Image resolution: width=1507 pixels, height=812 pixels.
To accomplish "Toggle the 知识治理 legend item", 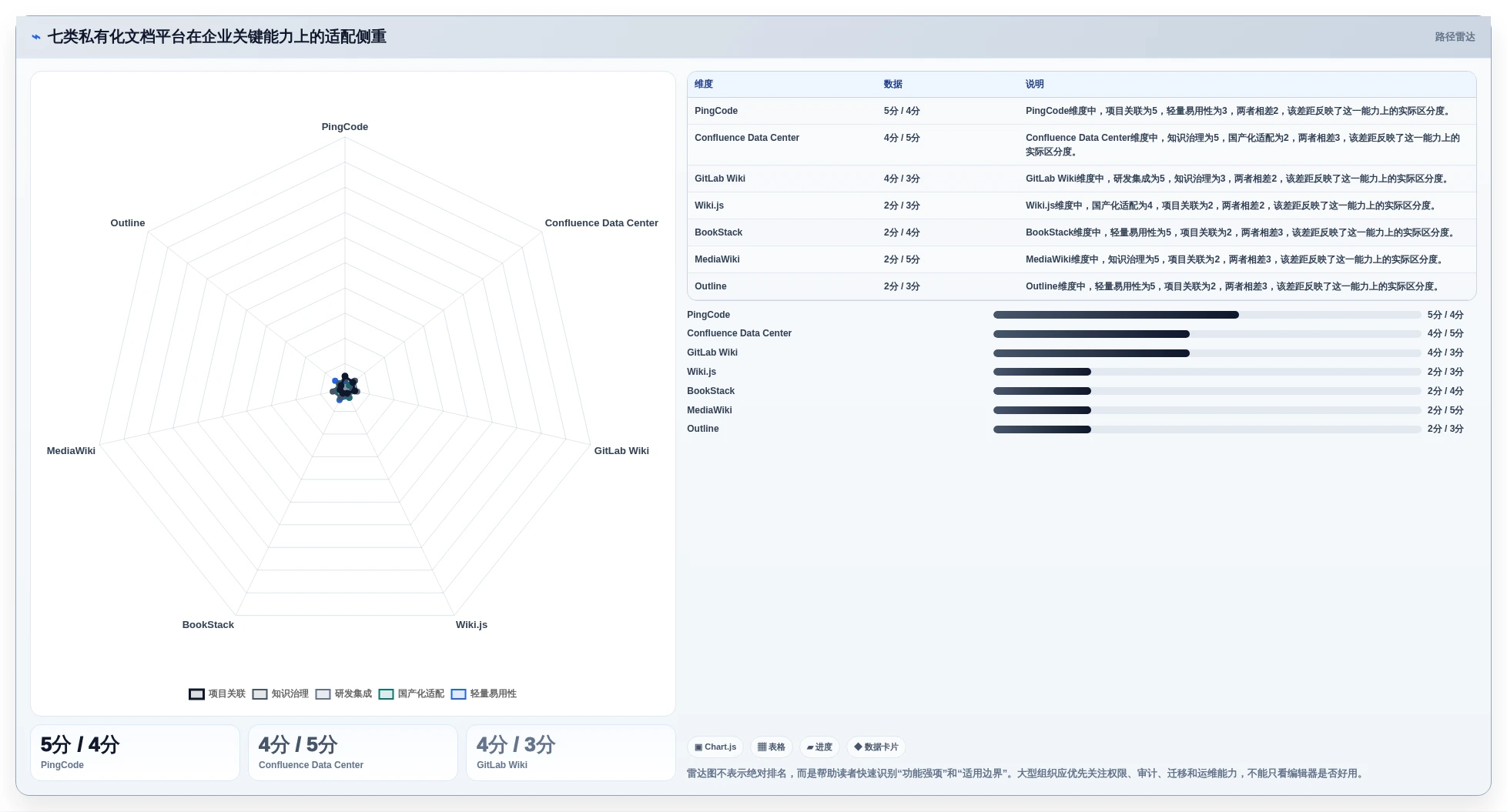I will [280, 693].
